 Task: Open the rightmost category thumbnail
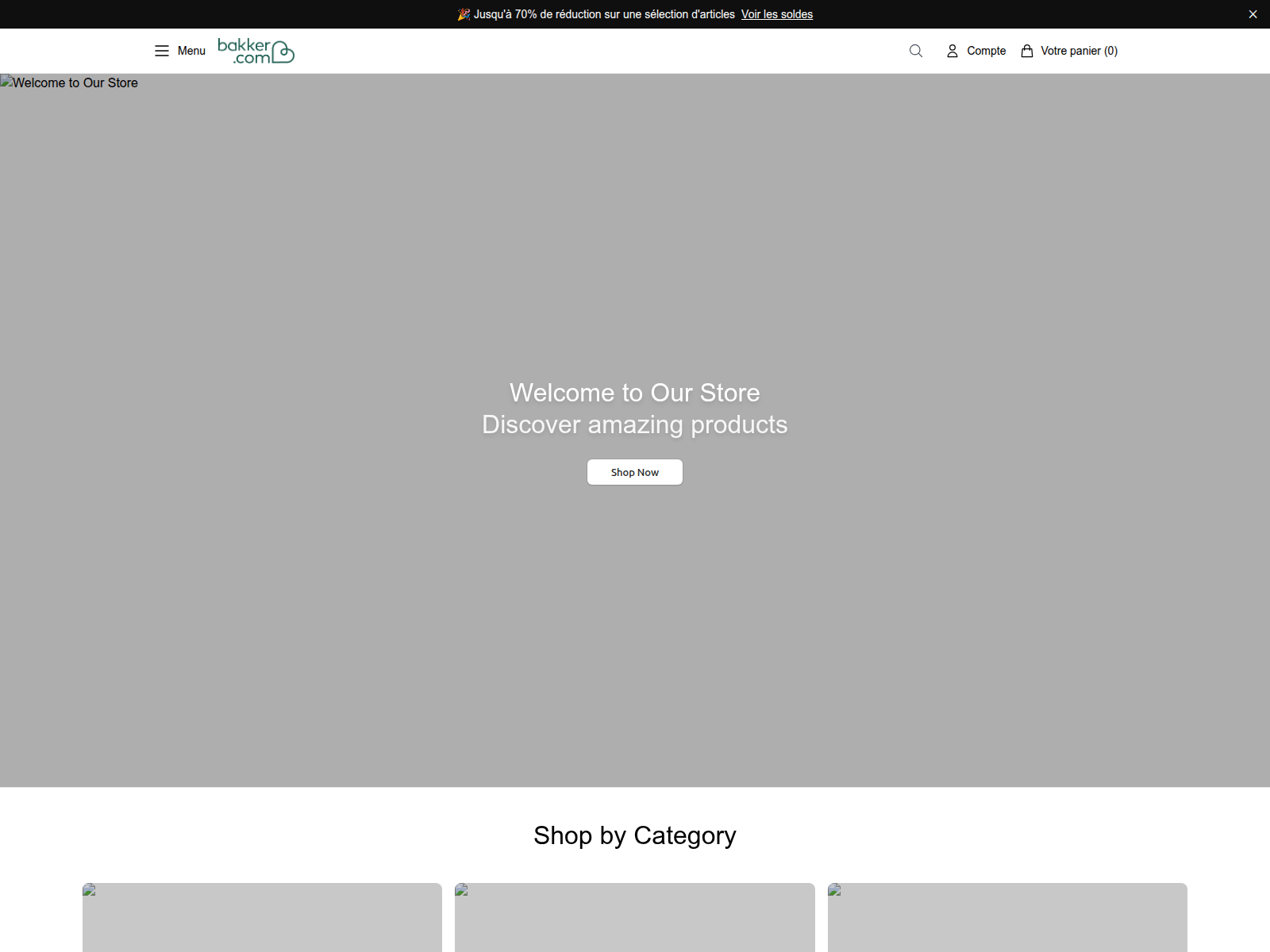tap(1007, 917)
